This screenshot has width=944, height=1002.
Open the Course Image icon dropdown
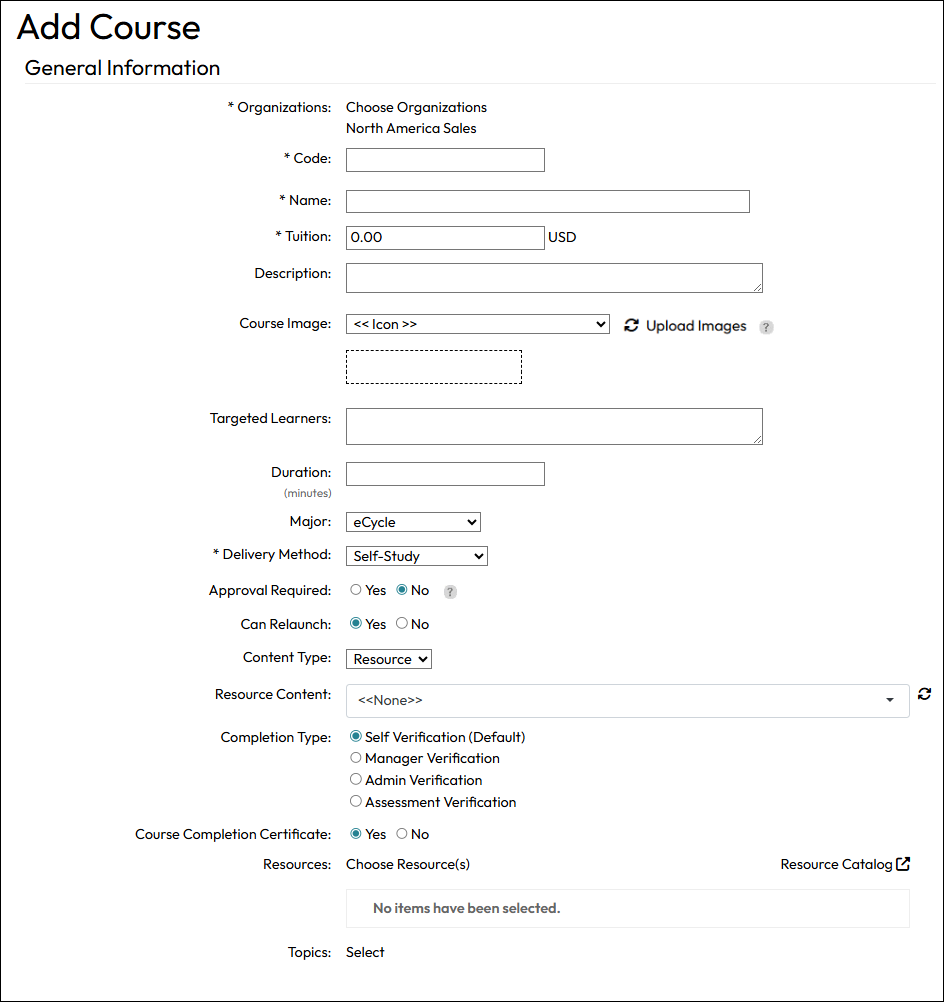click(x=477, y=324)
